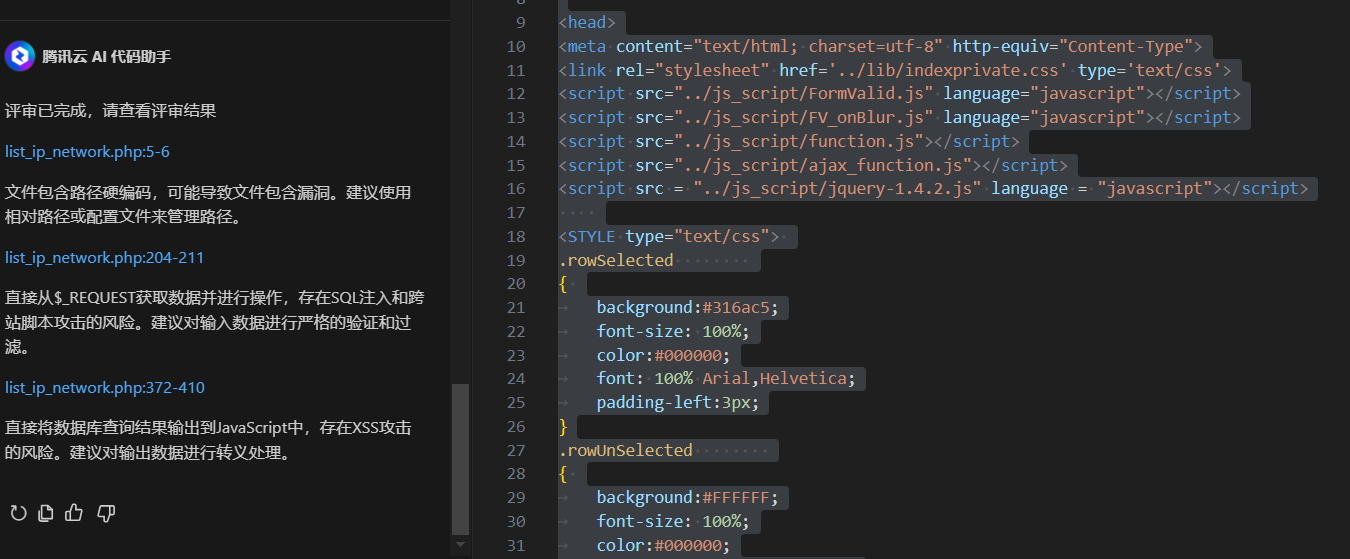Click 'color:#000000;' on line 31
Screen dimensions: 1350x559
[664, 545]
